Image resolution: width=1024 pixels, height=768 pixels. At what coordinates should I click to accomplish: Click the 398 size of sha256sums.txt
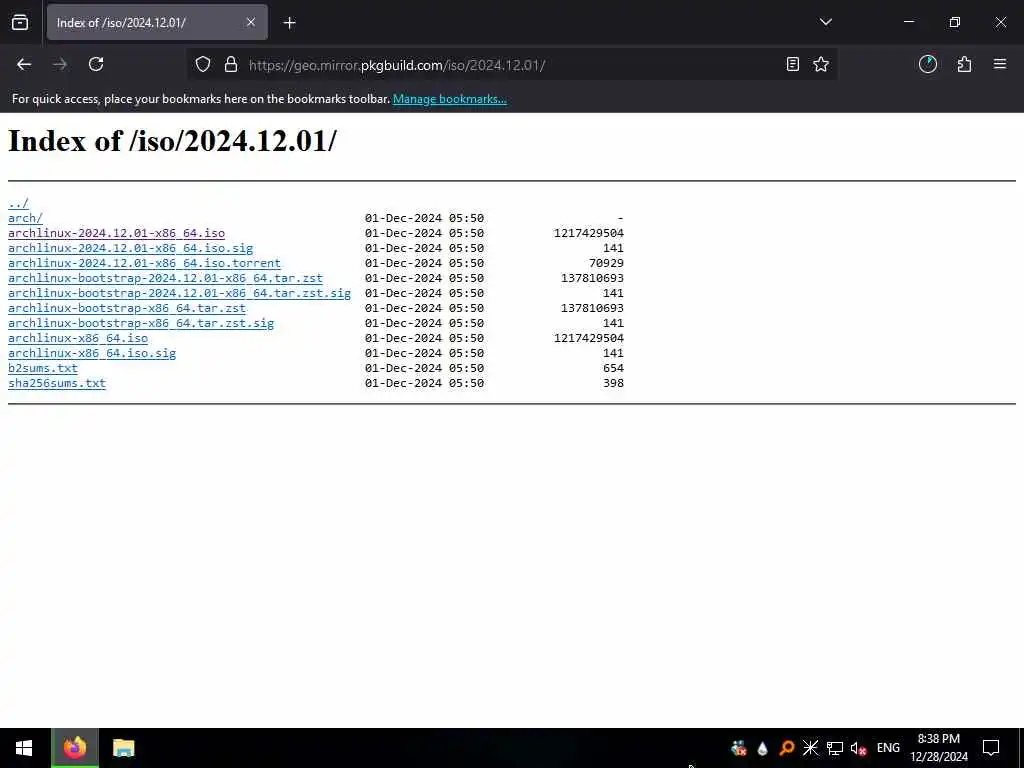click(613, 383)
